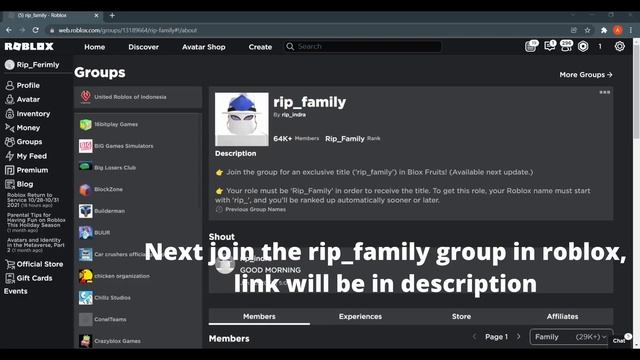Open the group's three-dot options menu
Screen dimensions: 640x360
604,92
